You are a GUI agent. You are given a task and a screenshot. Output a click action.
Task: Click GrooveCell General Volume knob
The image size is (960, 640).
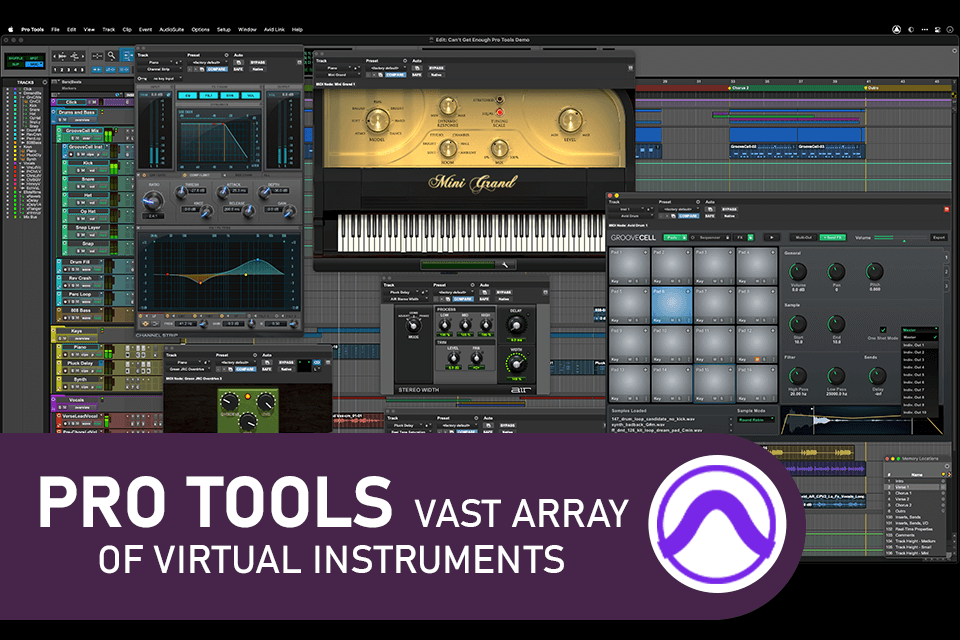pyautogui.click(x=798, y=271)
